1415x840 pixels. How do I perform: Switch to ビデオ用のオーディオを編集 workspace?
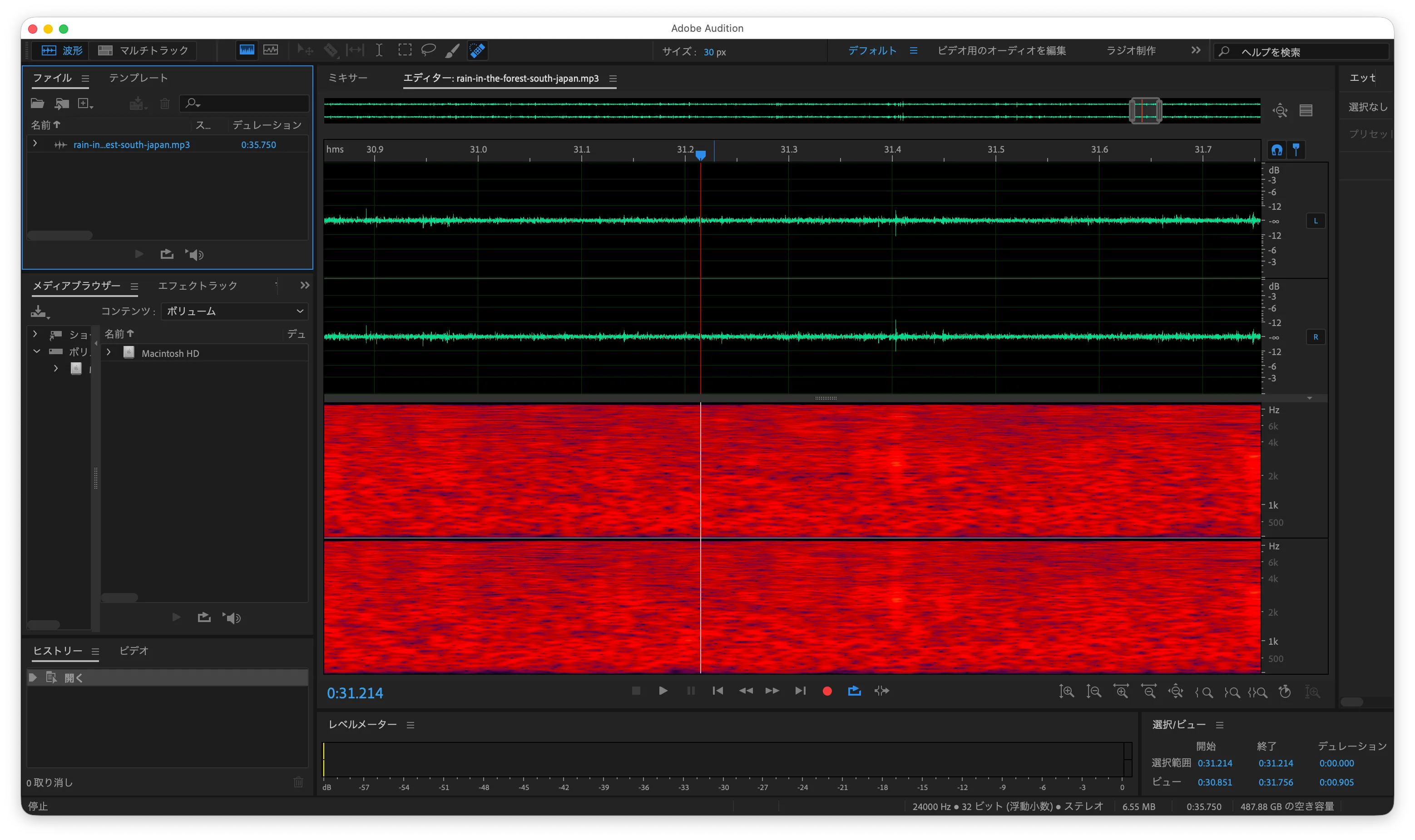tap(1001, 50)
